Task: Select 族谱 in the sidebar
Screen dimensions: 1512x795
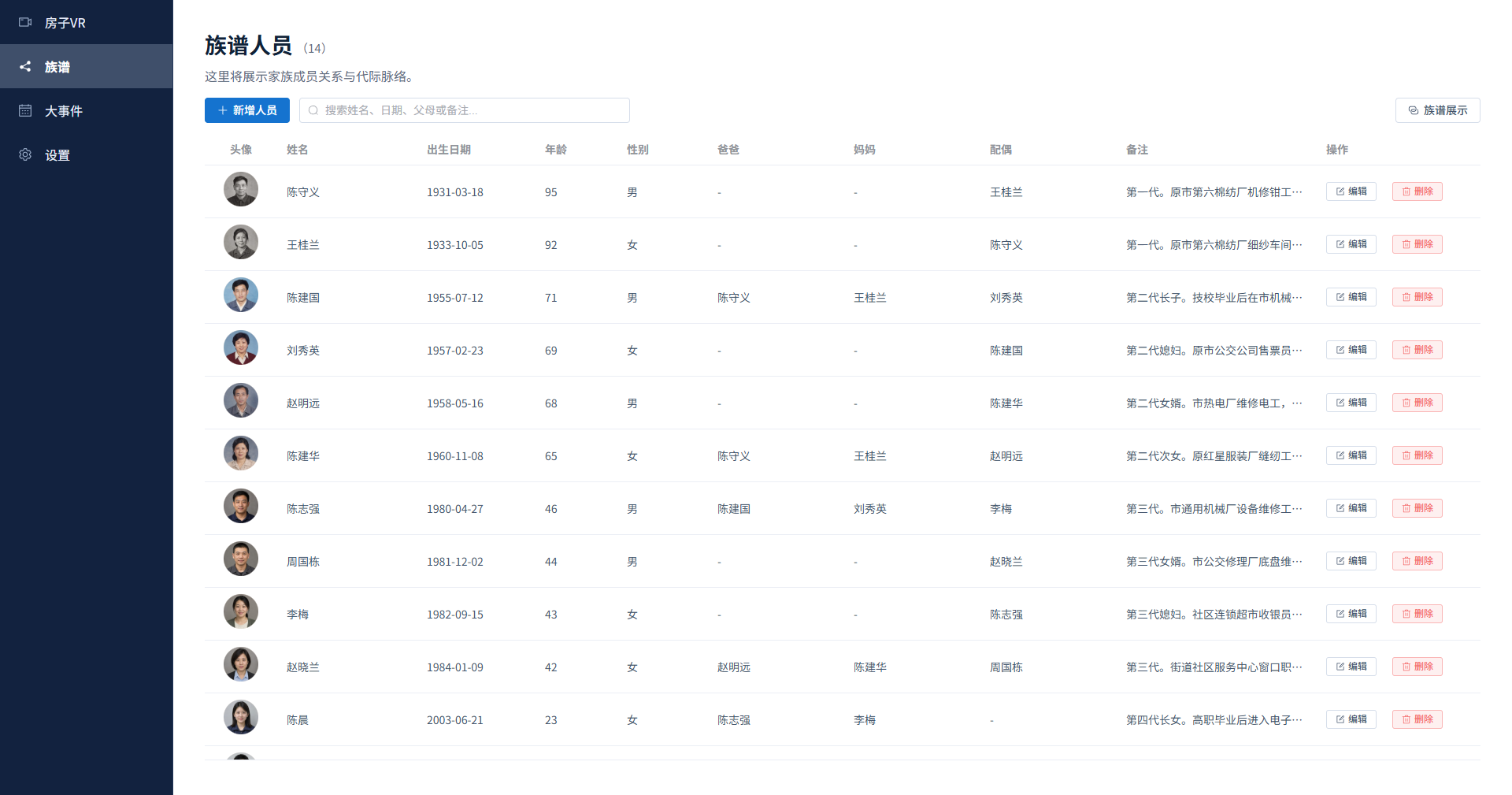Action: coord(86,67)
